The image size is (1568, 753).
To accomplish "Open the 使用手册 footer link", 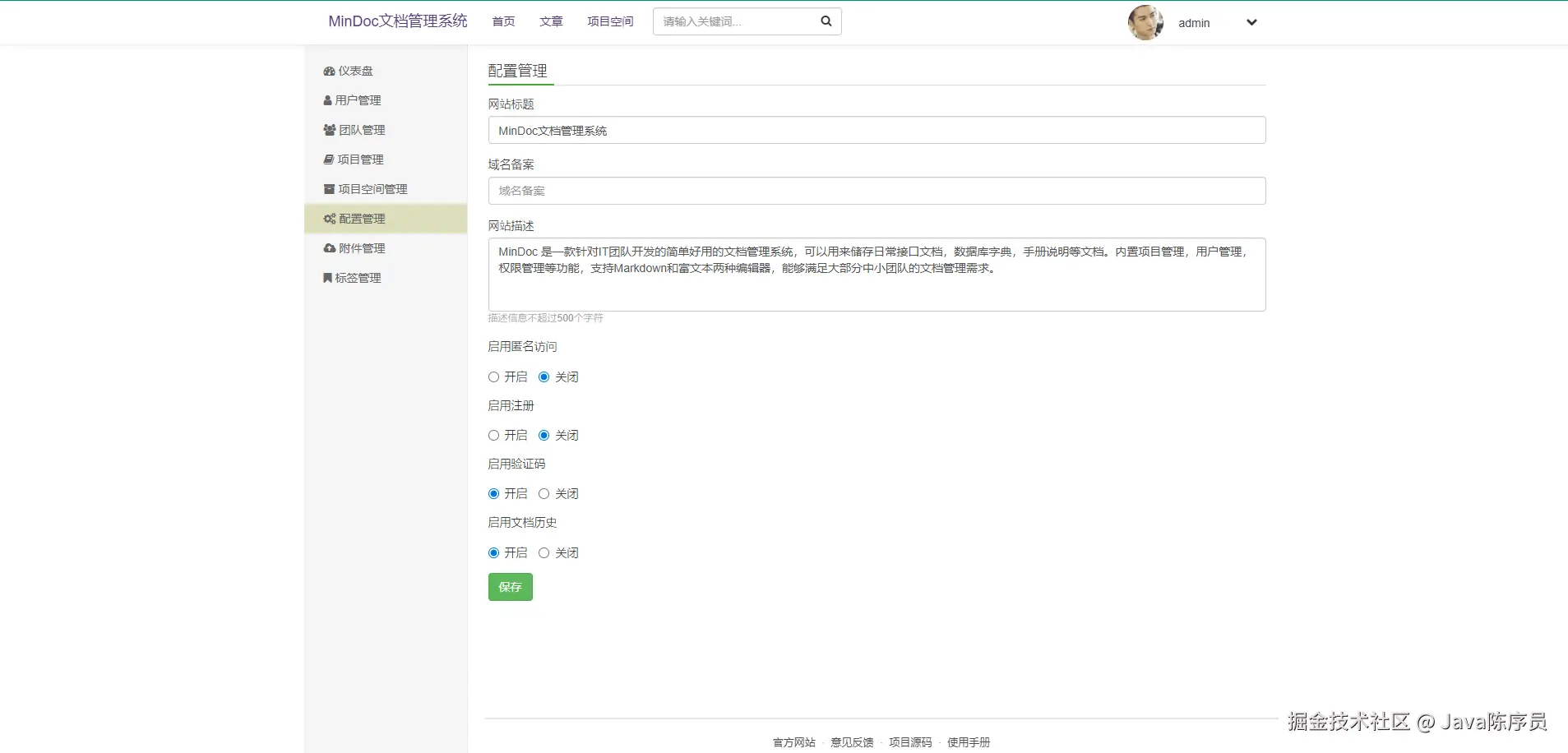I will [x=969, y=742].
